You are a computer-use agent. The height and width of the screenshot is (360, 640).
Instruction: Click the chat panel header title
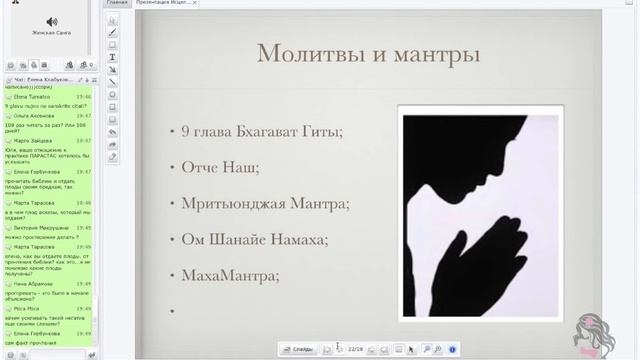pyautogui.click(x=44, y=80)
